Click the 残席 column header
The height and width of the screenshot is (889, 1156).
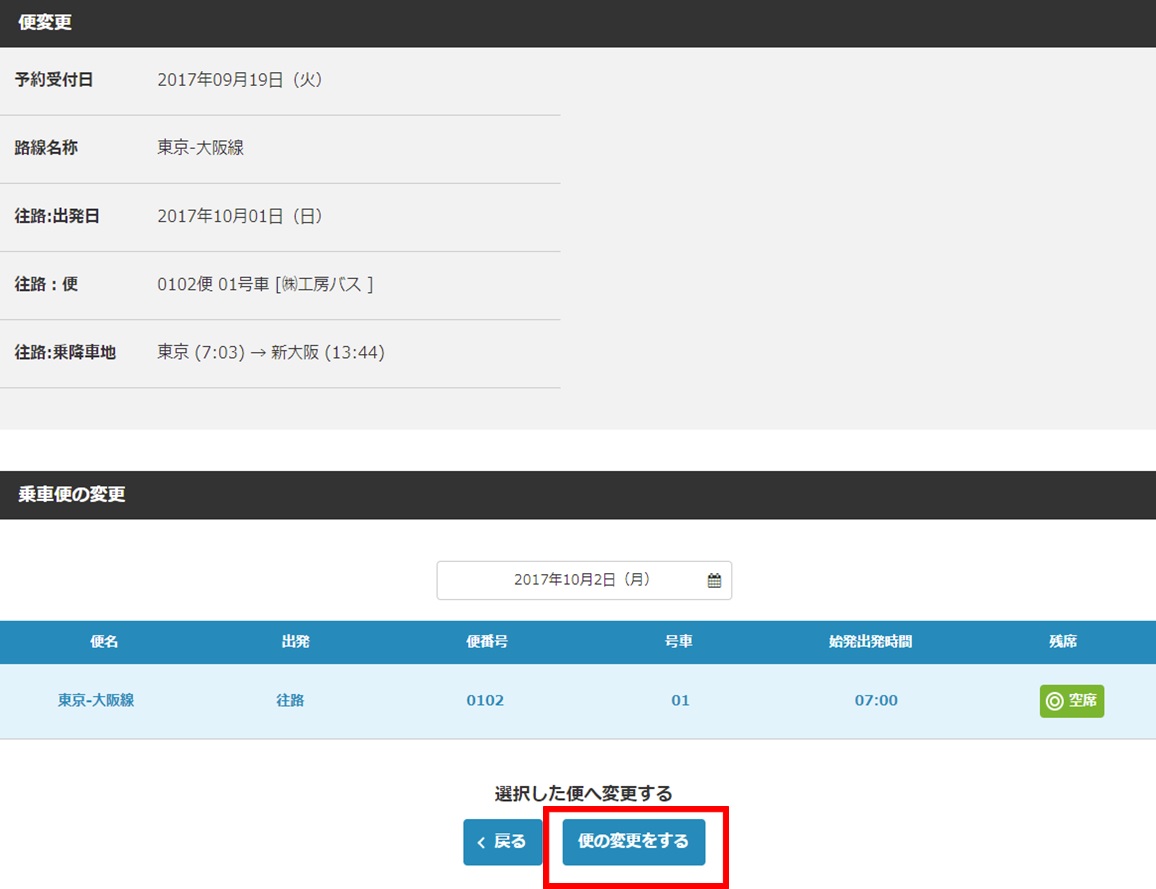pyautogui.click(x=1062, y=642)
